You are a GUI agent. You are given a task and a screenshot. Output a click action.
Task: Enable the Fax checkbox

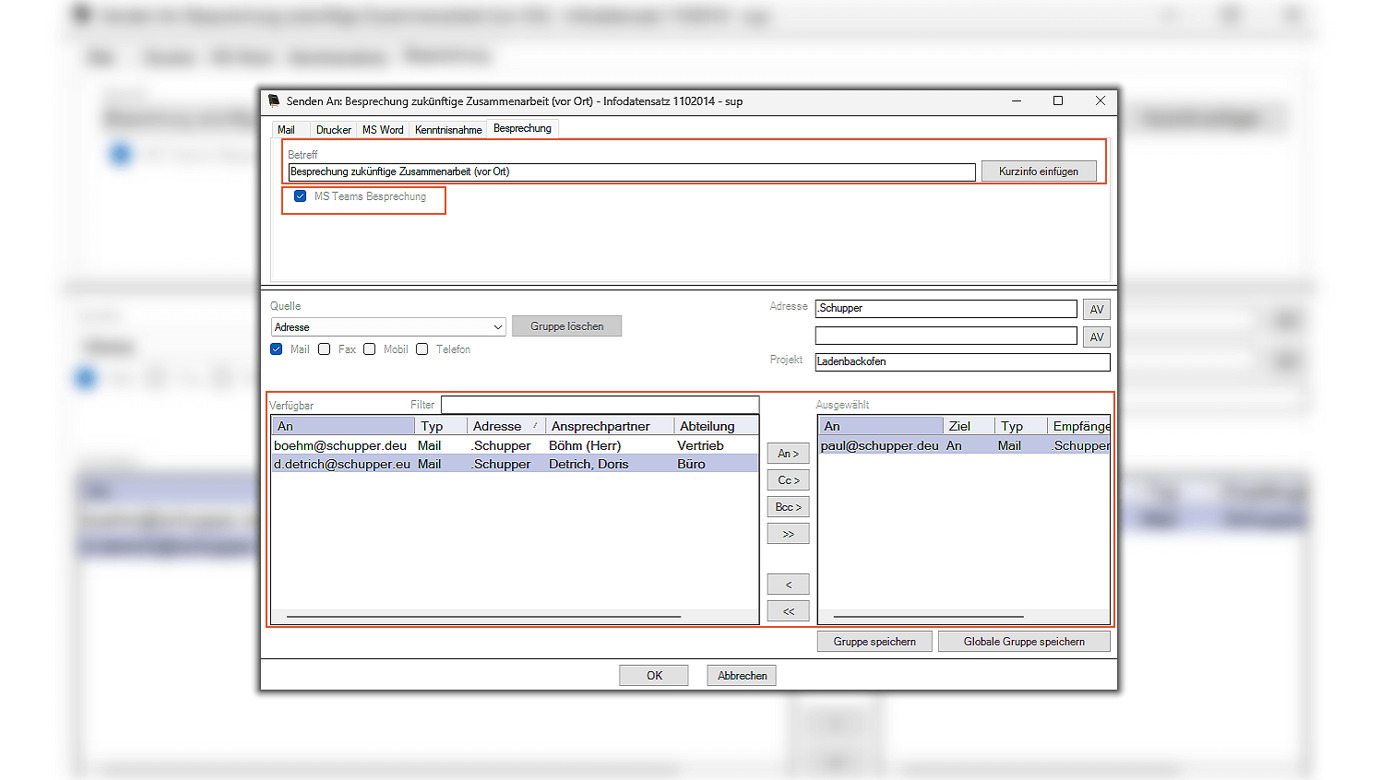324,350
